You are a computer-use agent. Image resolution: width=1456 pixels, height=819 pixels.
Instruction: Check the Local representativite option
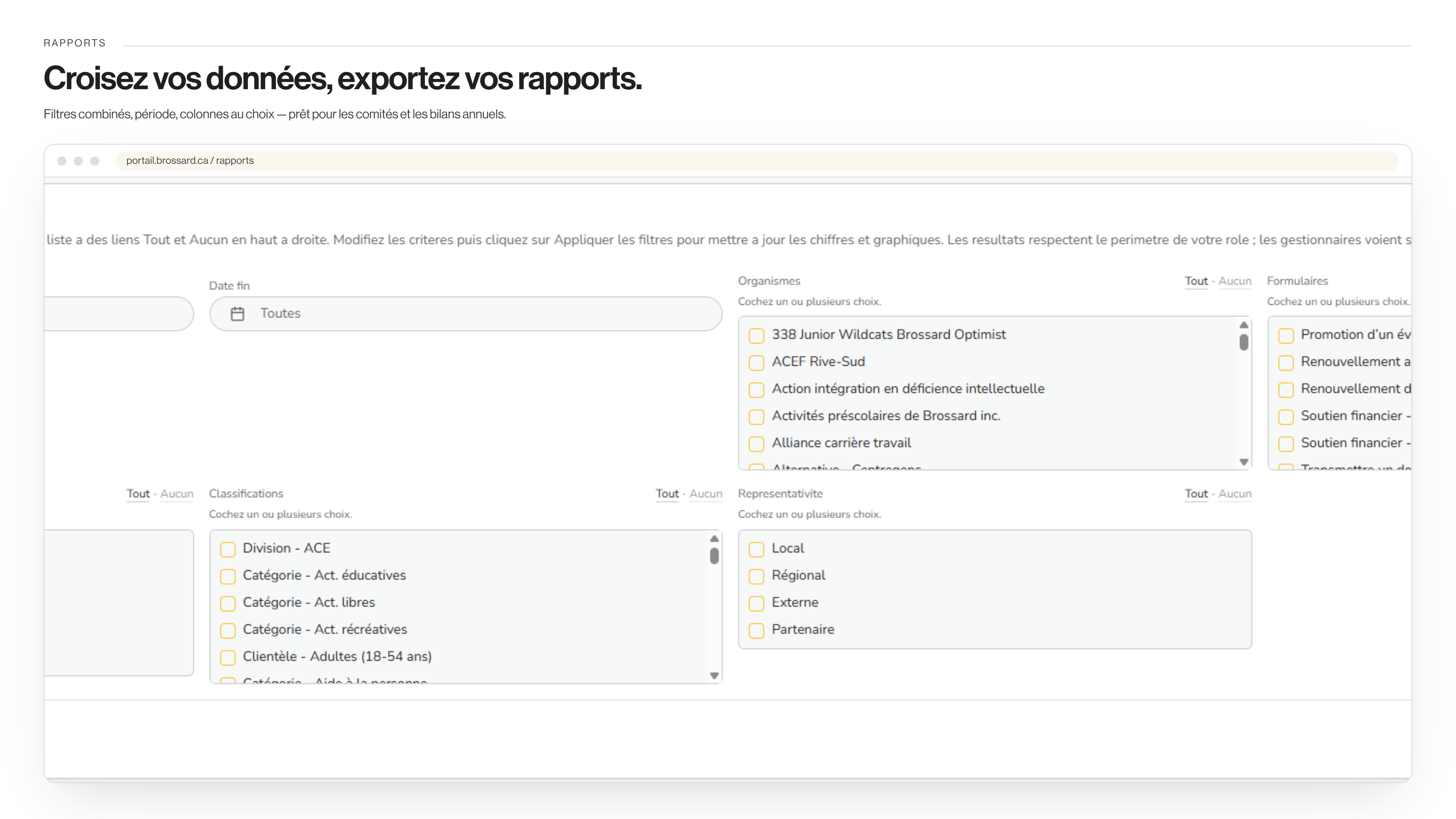[756, 549]
